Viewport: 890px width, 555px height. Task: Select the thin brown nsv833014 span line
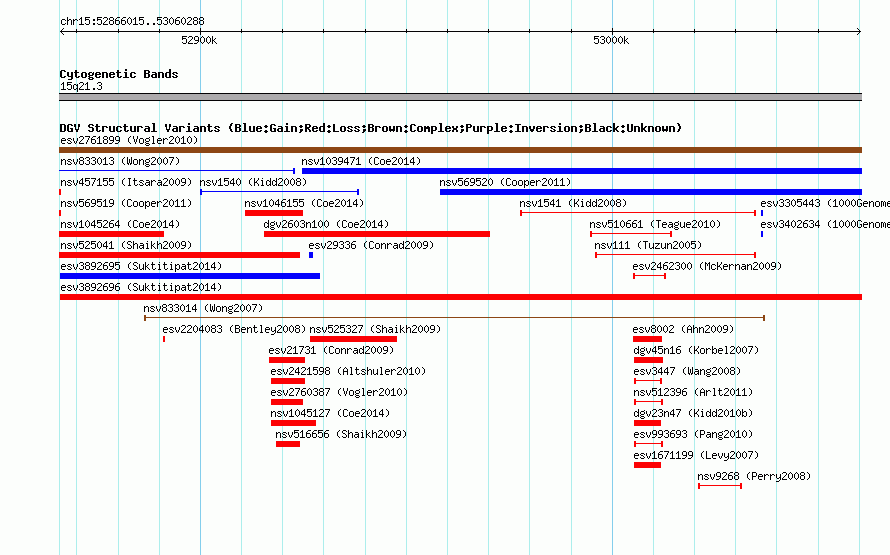455,318
